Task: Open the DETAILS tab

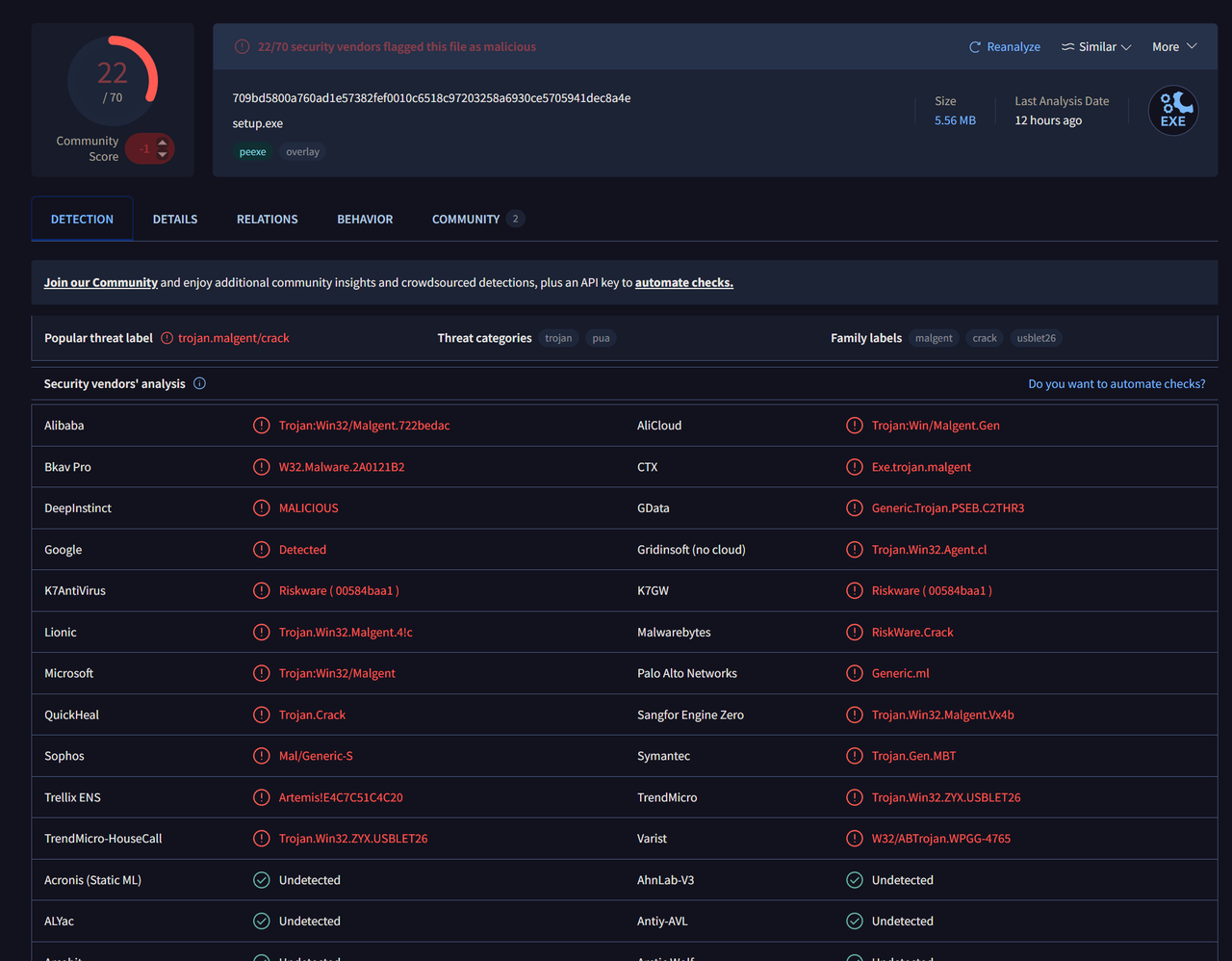Action: pyautogui.click(x=175, y=220)
